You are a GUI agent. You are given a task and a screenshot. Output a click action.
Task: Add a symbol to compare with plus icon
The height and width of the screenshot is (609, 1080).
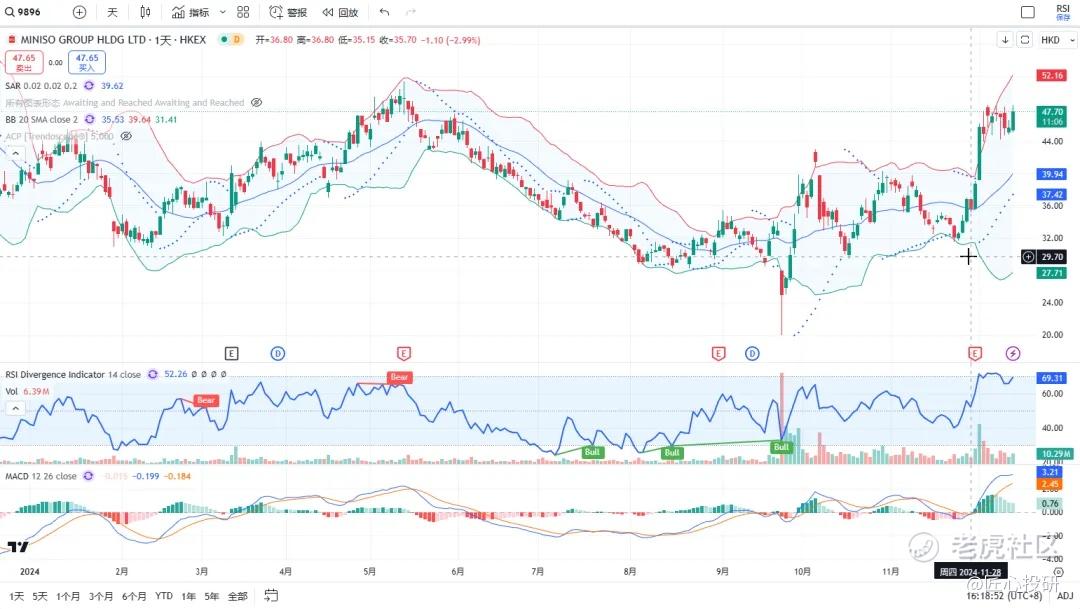(79, 12)
